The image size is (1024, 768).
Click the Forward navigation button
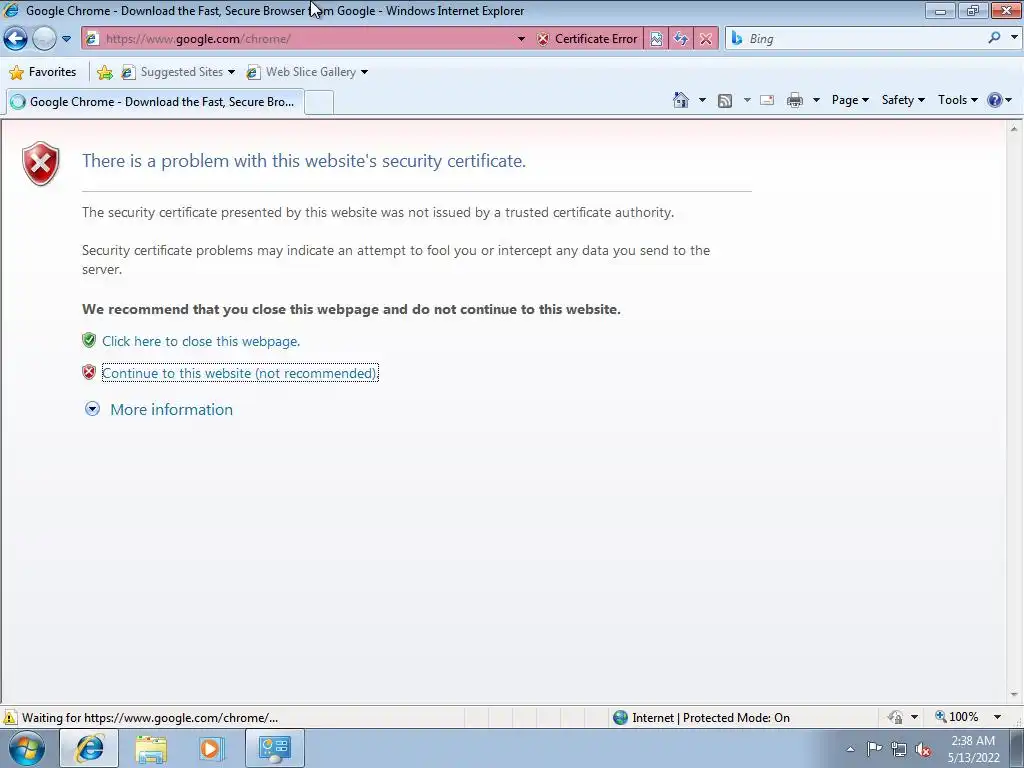pyautogui.click(x=44, y=39)
